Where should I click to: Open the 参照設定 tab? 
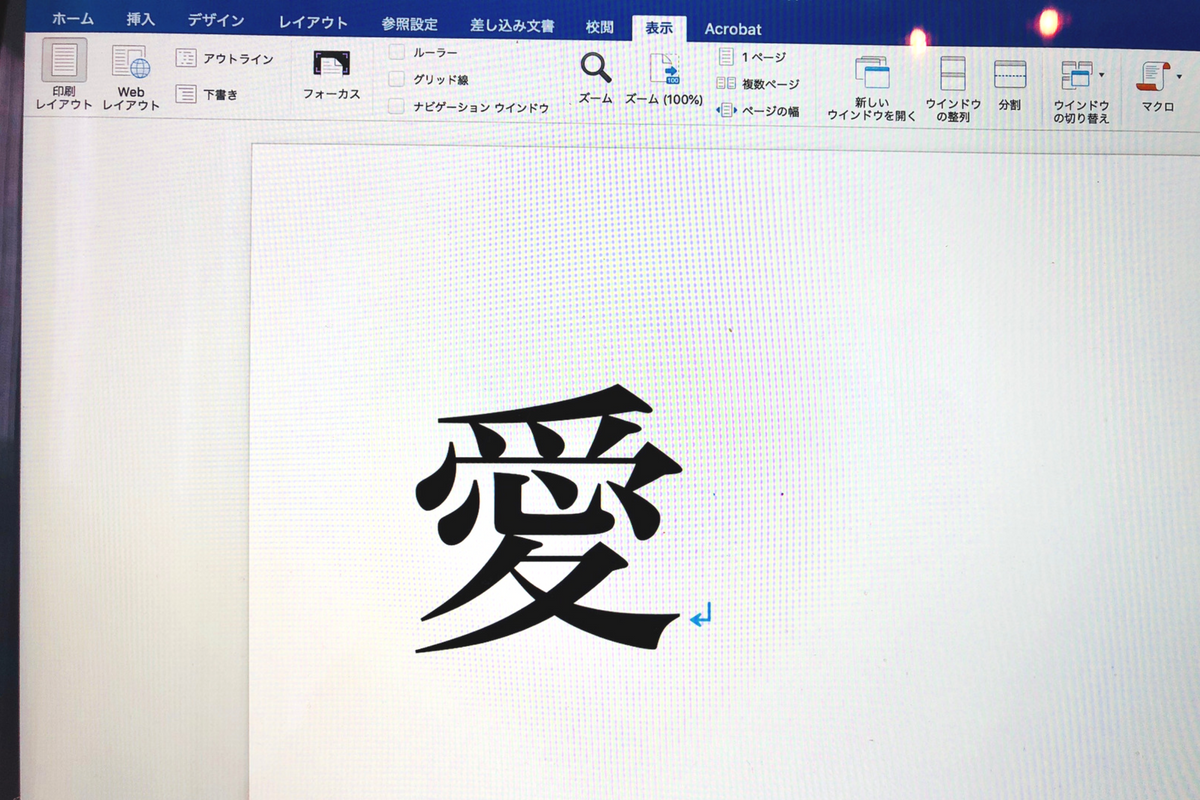click(409, 25)
